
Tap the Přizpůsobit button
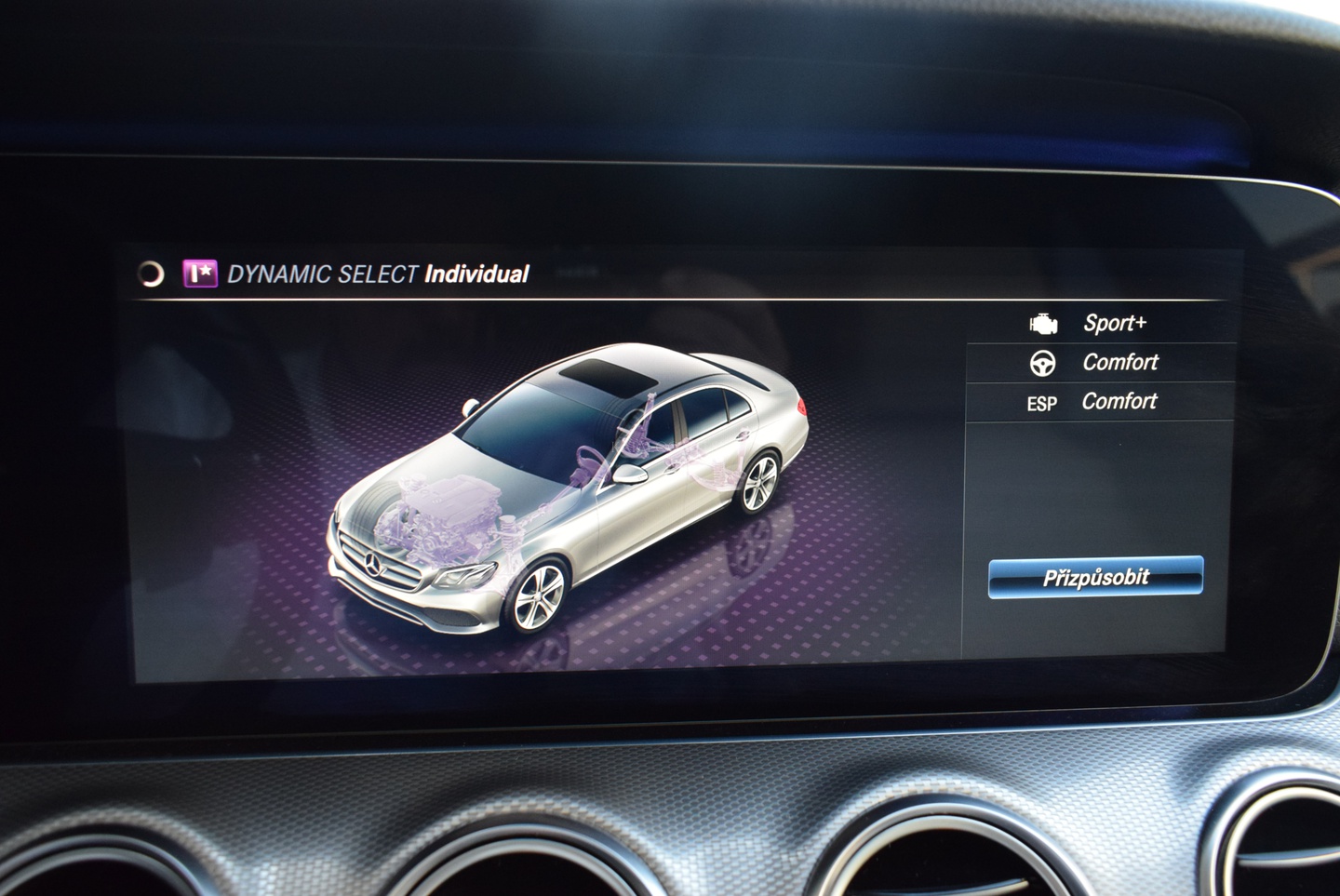[x=1095, y=577]
